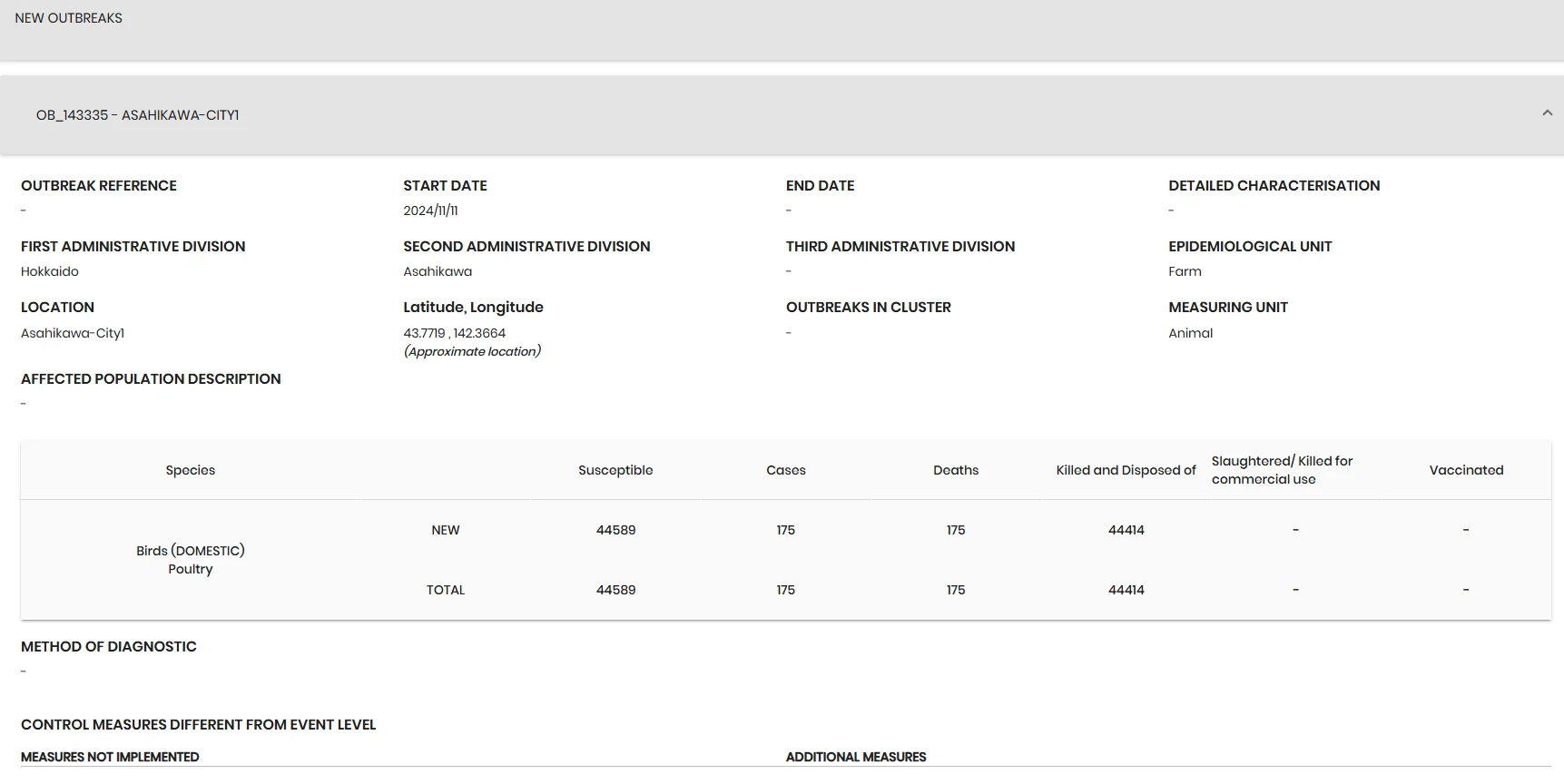Screen dimensions: 1564x784
Task: Click the NEW row susceptible value 44589
Action: click(615, 530)
